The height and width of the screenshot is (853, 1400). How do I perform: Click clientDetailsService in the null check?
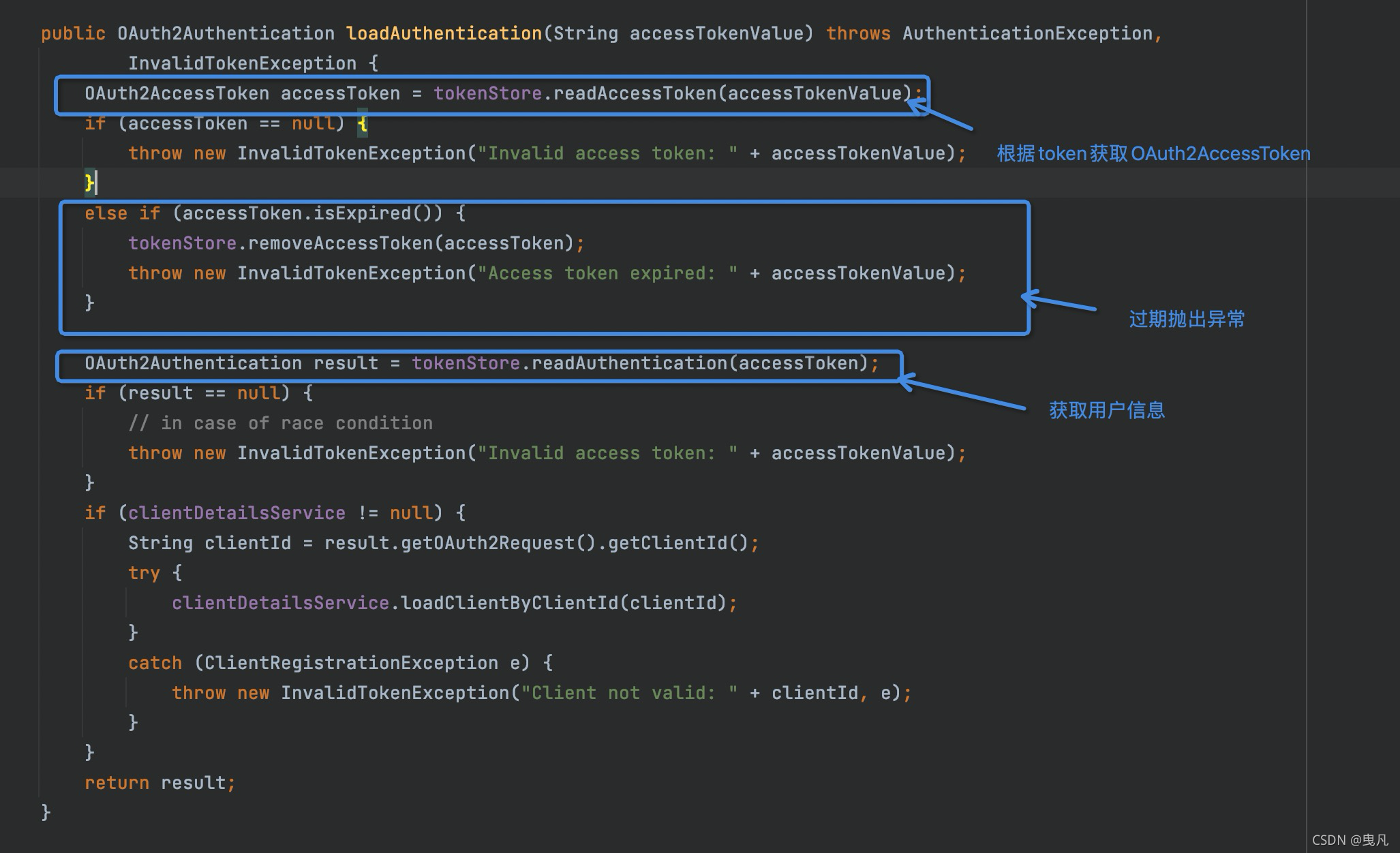(x=237, y=513)
